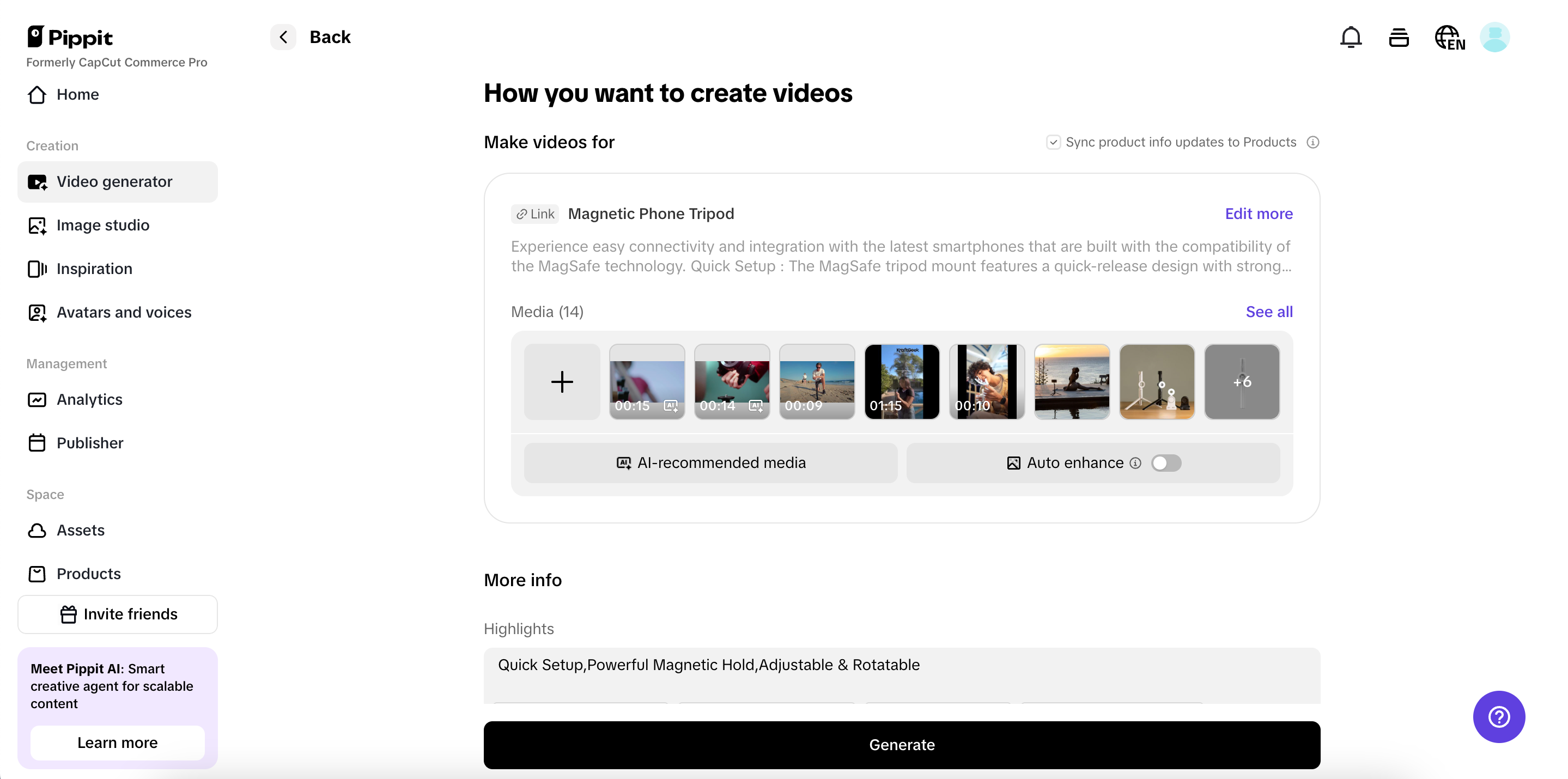Select AI-recommended media
This screenshot has height=779, width=1568.
click(710, 462)
